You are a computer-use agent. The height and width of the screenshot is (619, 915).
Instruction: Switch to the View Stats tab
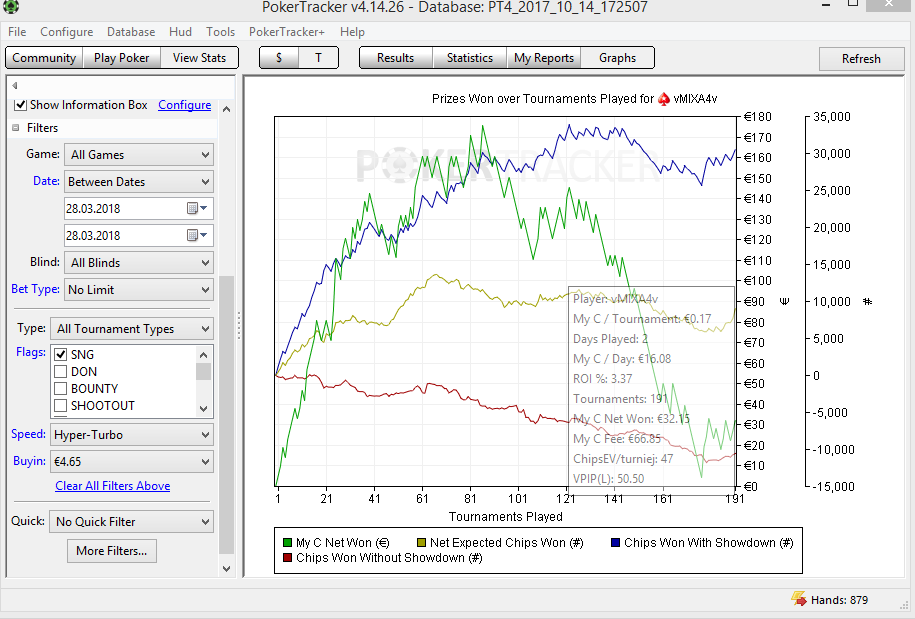tap(200, 58)
